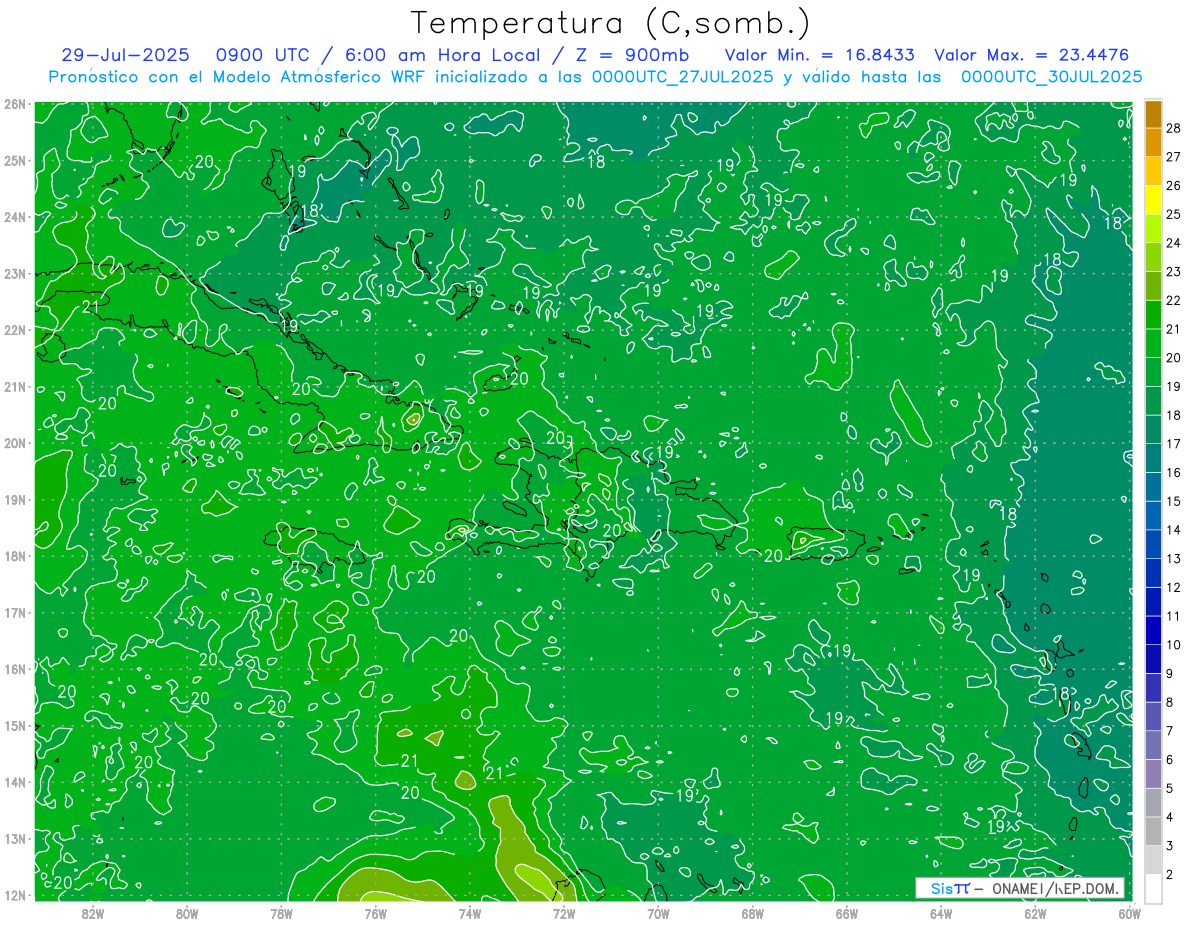Click the '68W' longitude axis label

click(753, 912)
